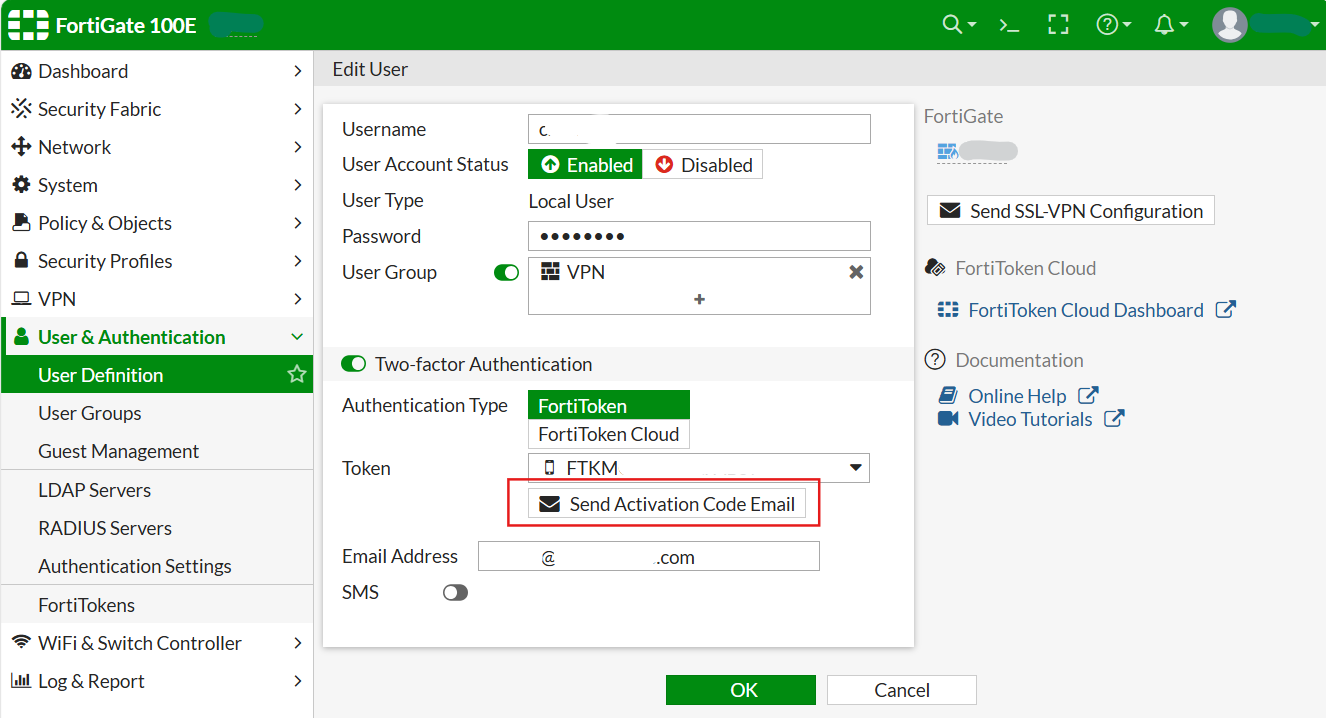Click the Security Profiles lock icon

21,260
